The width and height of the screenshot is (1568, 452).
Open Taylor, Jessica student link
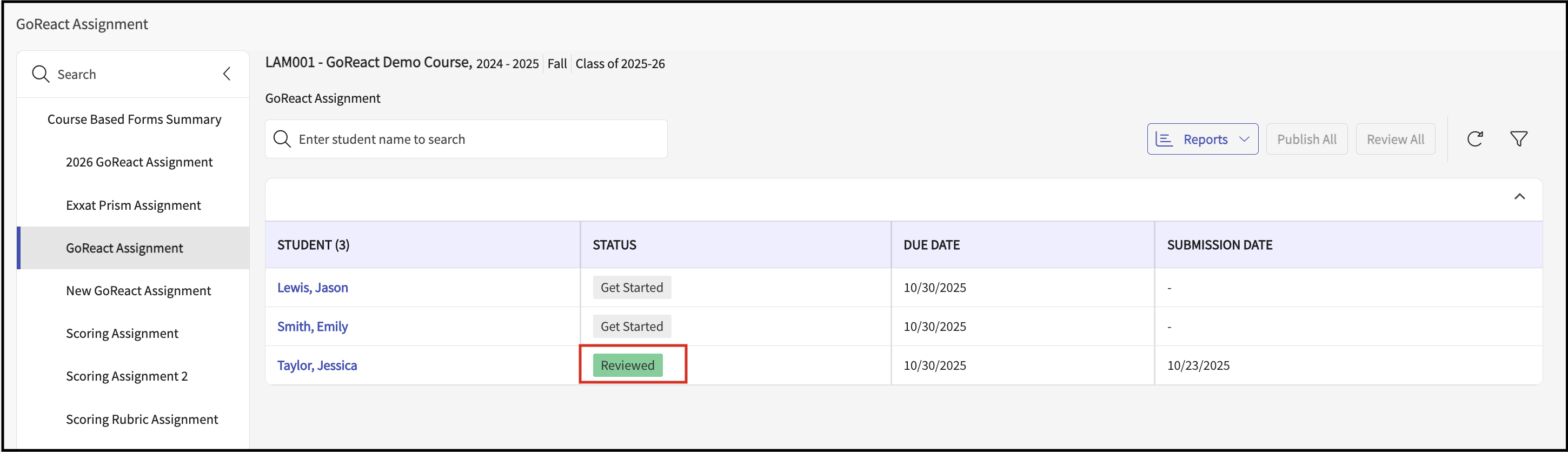(x=316, y=365)
